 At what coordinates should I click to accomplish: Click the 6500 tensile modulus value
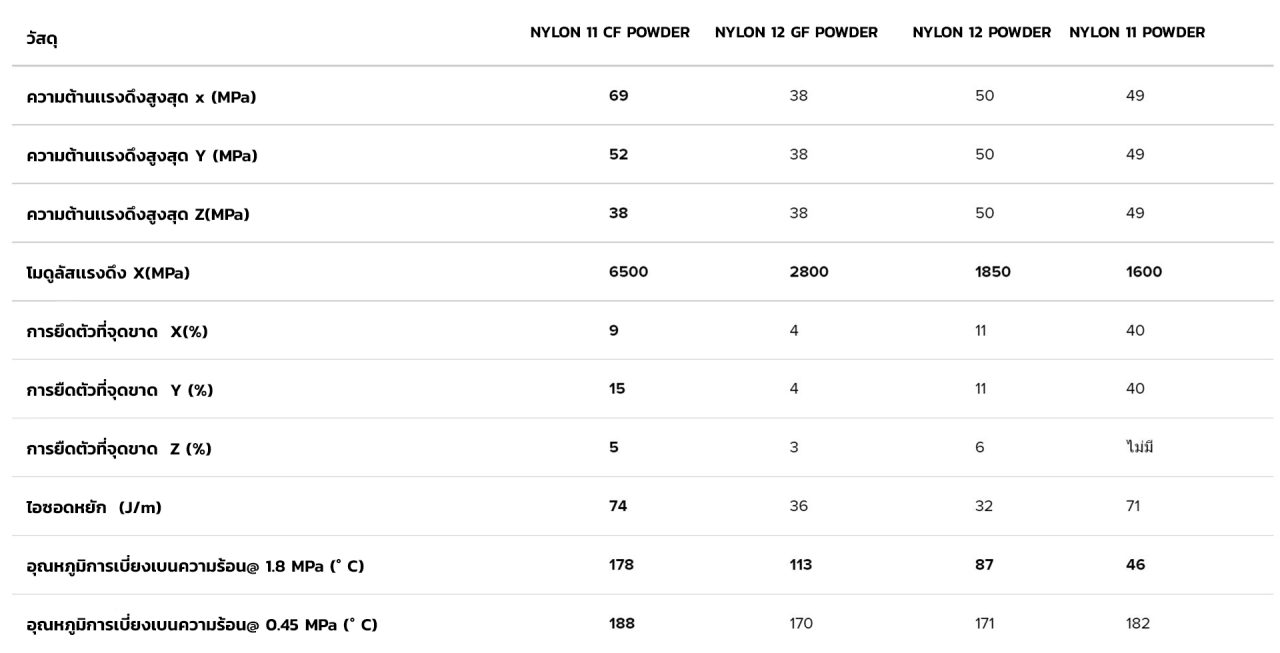point(628,272)
